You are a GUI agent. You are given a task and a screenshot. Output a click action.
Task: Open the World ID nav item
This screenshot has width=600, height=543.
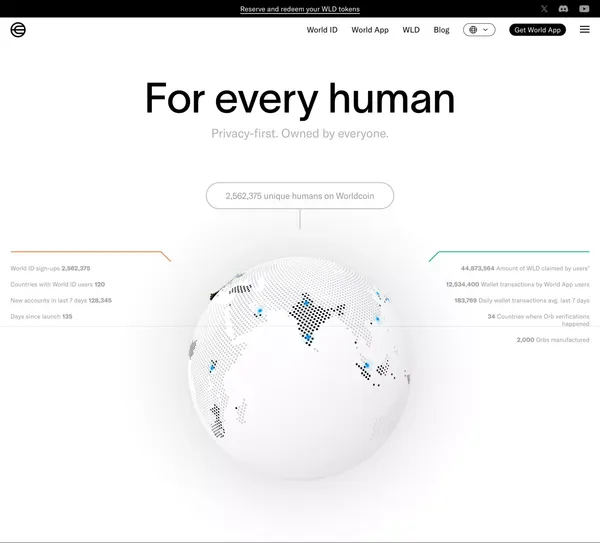(x=322, y=30)
